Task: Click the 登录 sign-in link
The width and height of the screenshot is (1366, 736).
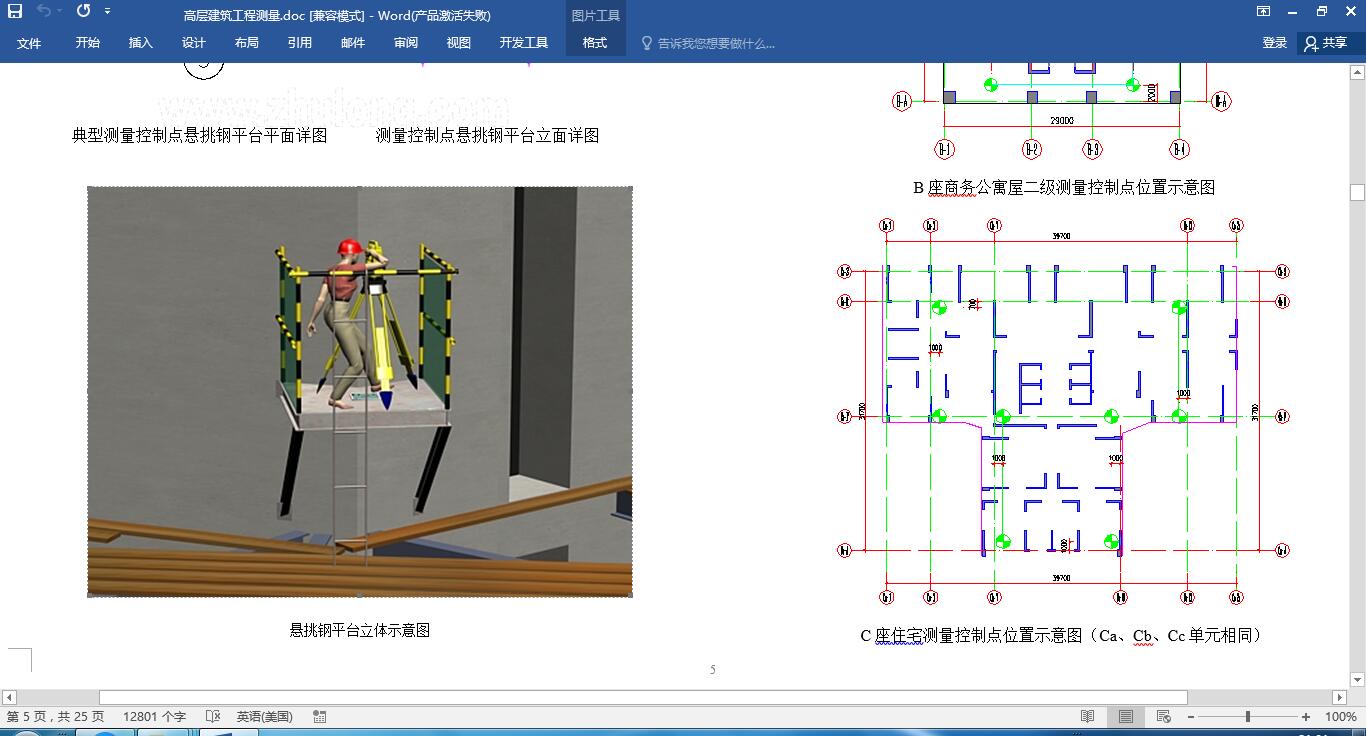Action: (x=1275, y=43)
